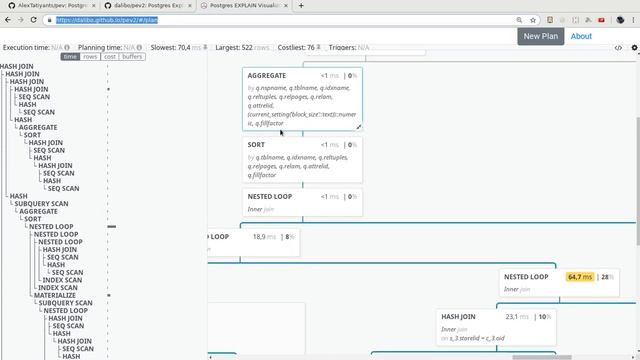Select the HASH JOIN card with 23,1 ms
The height and width of the screenshot is (360, 640).
pos(496,327)
